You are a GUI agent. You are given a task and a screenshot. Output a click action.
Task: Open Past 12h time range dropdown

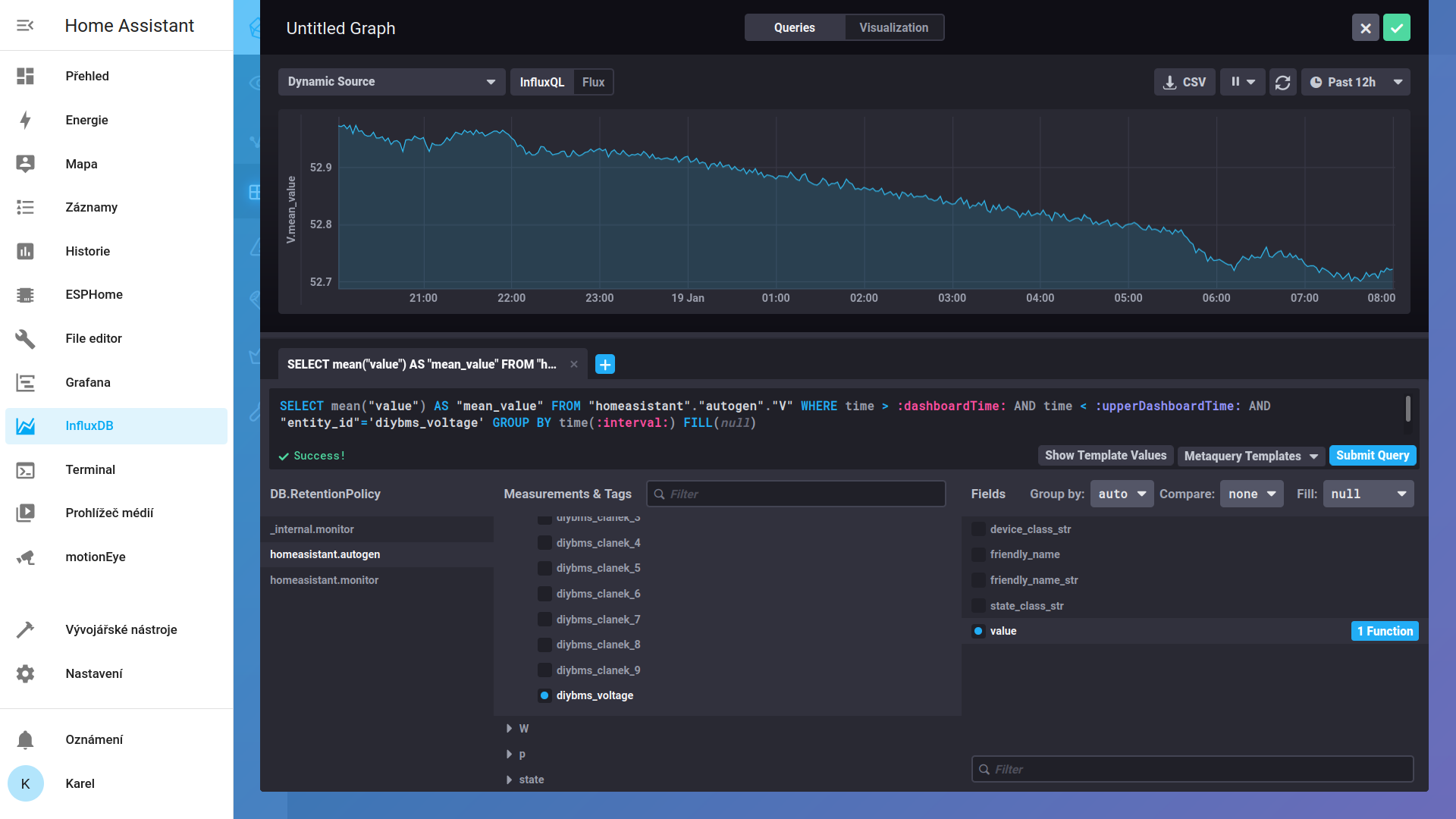point(1355,82)
